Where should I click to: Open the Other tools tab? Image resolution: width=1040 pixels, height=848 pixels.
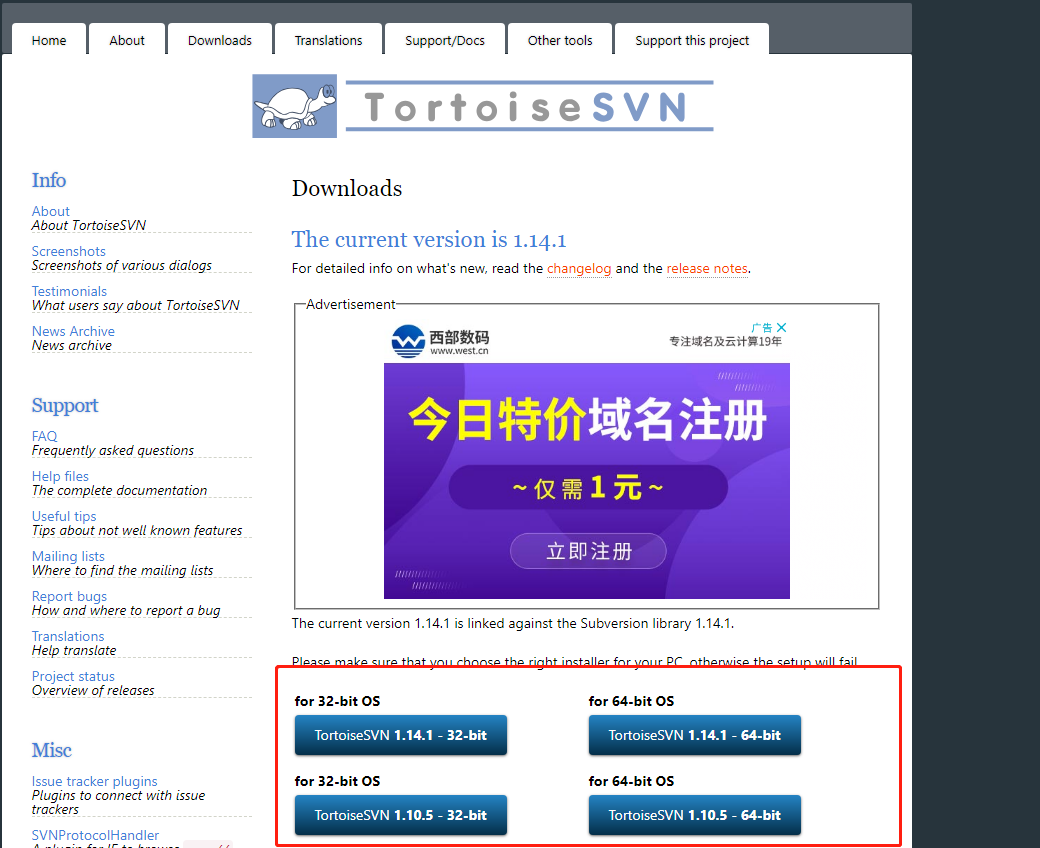tap(560, 40)
